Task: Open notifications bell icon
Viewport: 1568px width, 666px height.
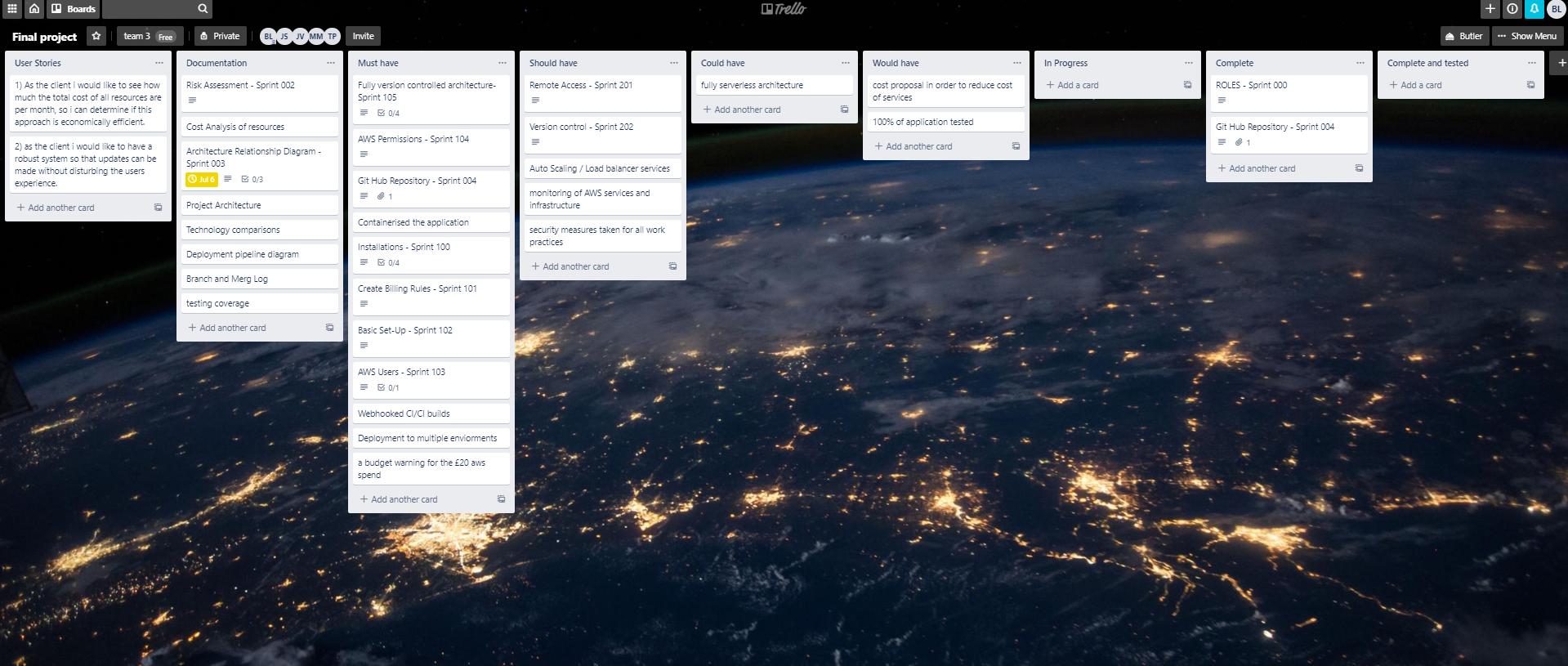Action: tap(1534, 9)
